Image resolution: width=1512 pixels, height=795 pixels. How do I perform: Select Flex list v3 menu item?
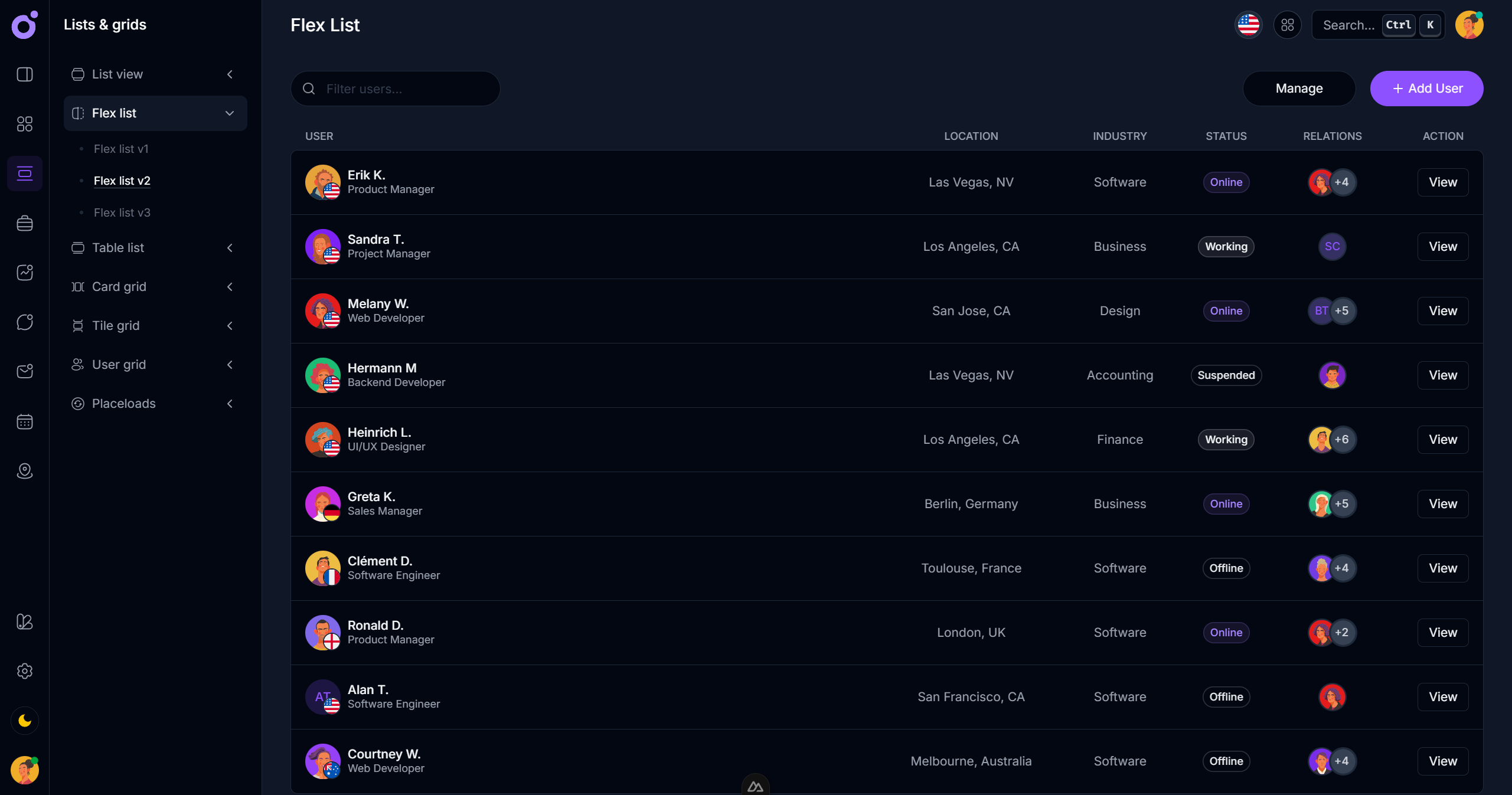point(122,212)
